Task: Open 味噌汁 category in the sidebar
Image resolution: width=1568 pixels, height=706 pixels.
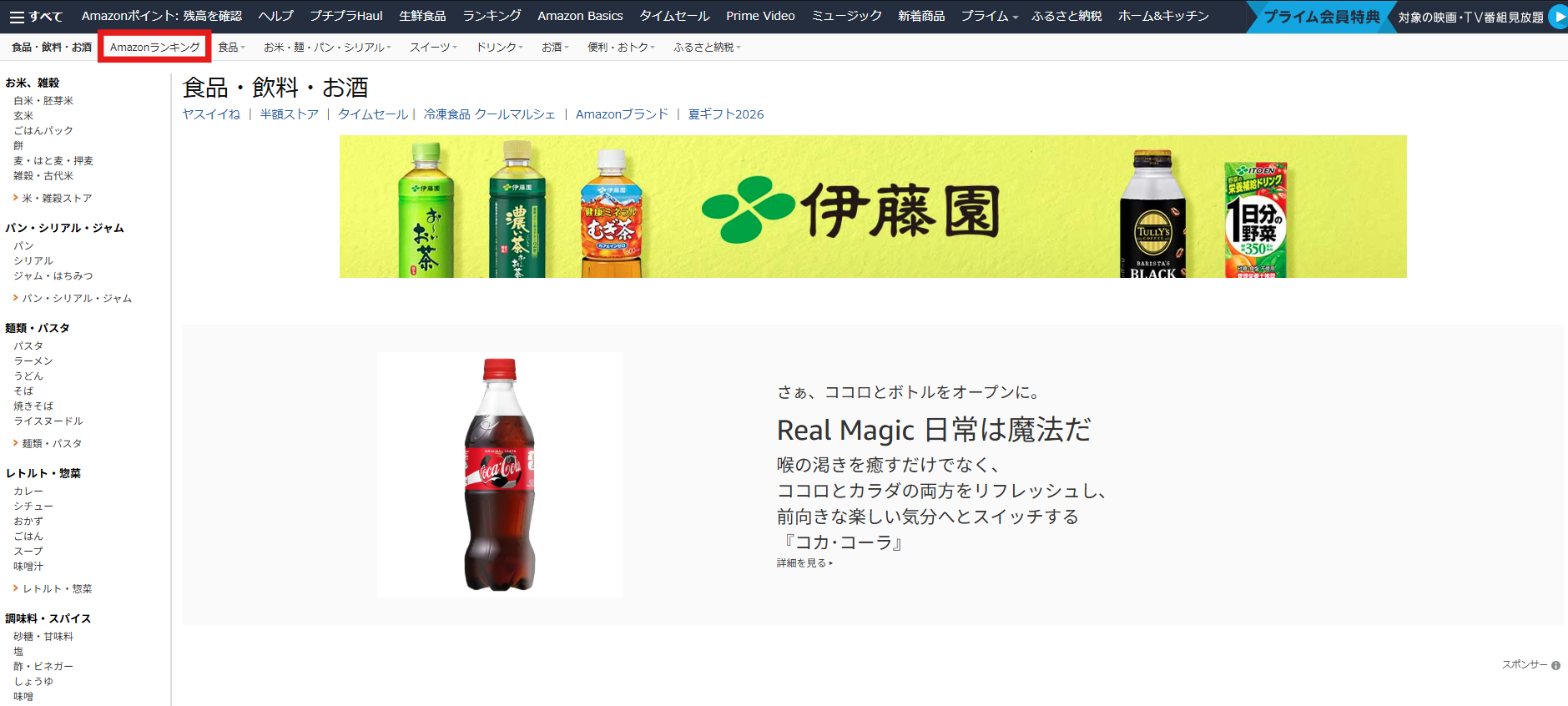Action: point(28,567)
